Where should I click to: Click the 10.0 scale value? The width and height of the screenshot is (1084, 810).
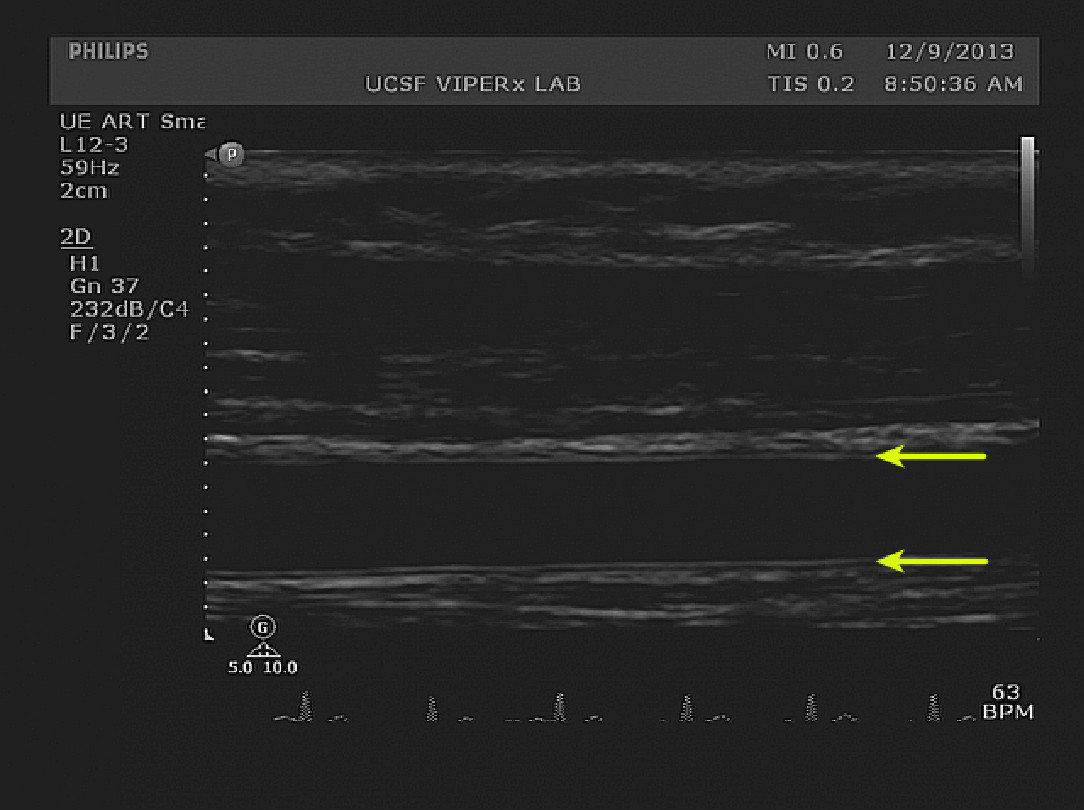coord(280,668)
